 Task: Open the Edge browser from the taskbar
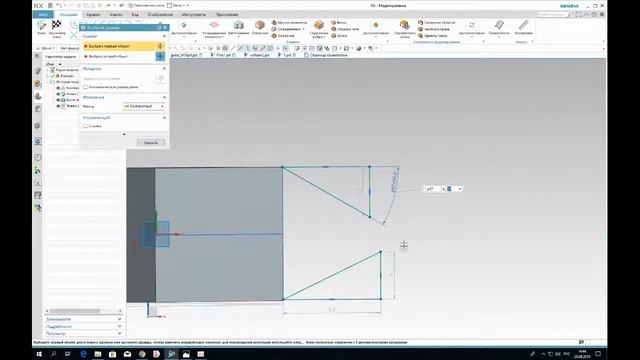(x=83, y=354)
